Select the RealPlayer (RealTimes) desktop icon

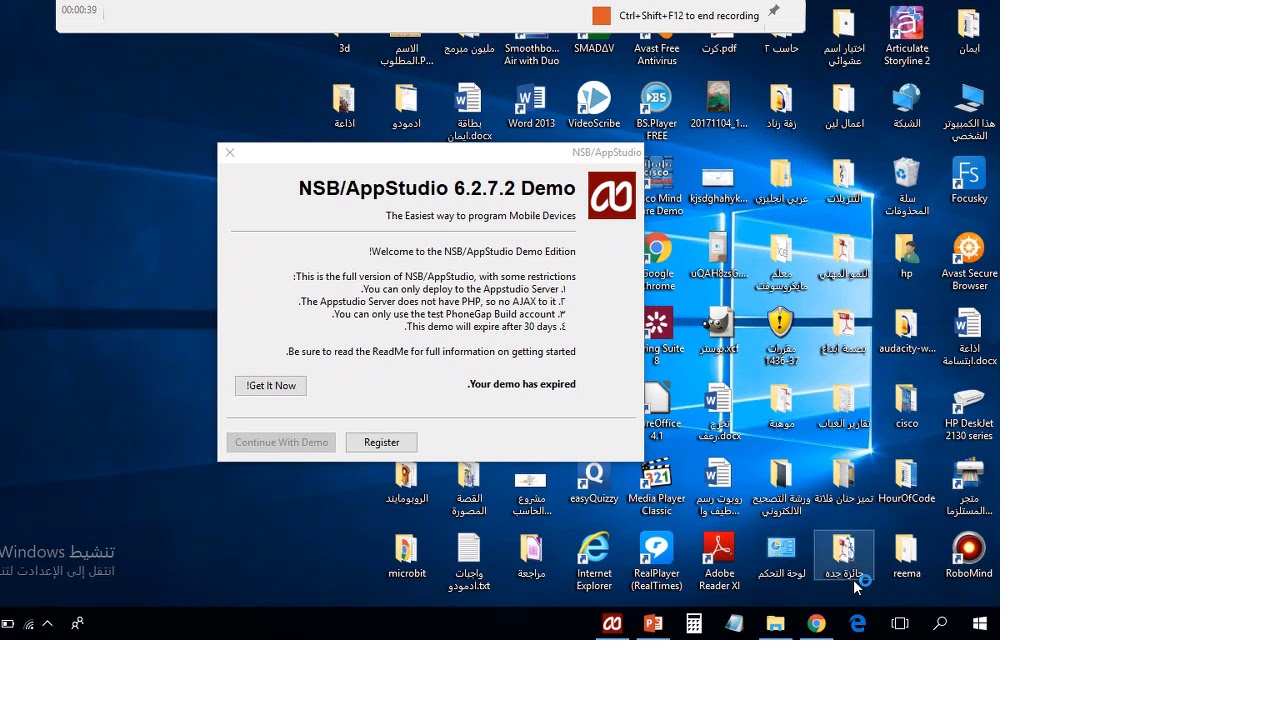pos(657,562)
